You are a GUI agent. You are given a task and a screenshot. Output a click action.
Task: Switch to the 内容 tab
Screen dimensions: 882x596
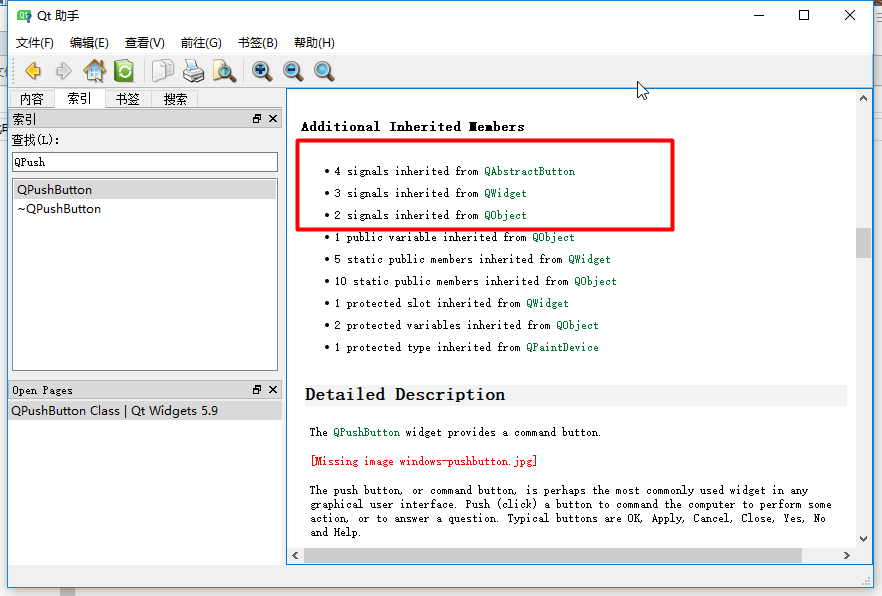pos(32,99)
